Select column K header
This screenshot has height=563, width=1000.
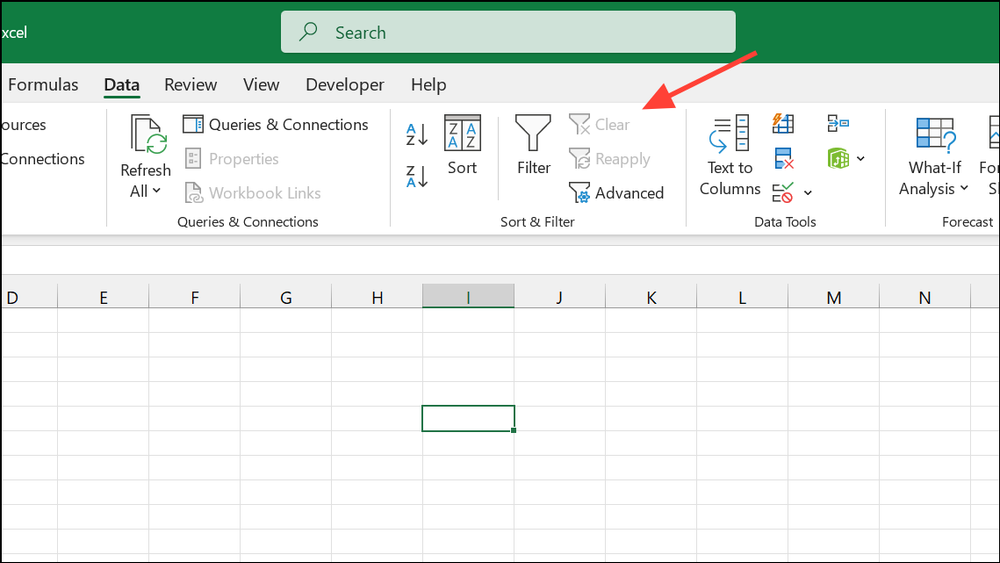pyautogui.click(x=651, y=297)
